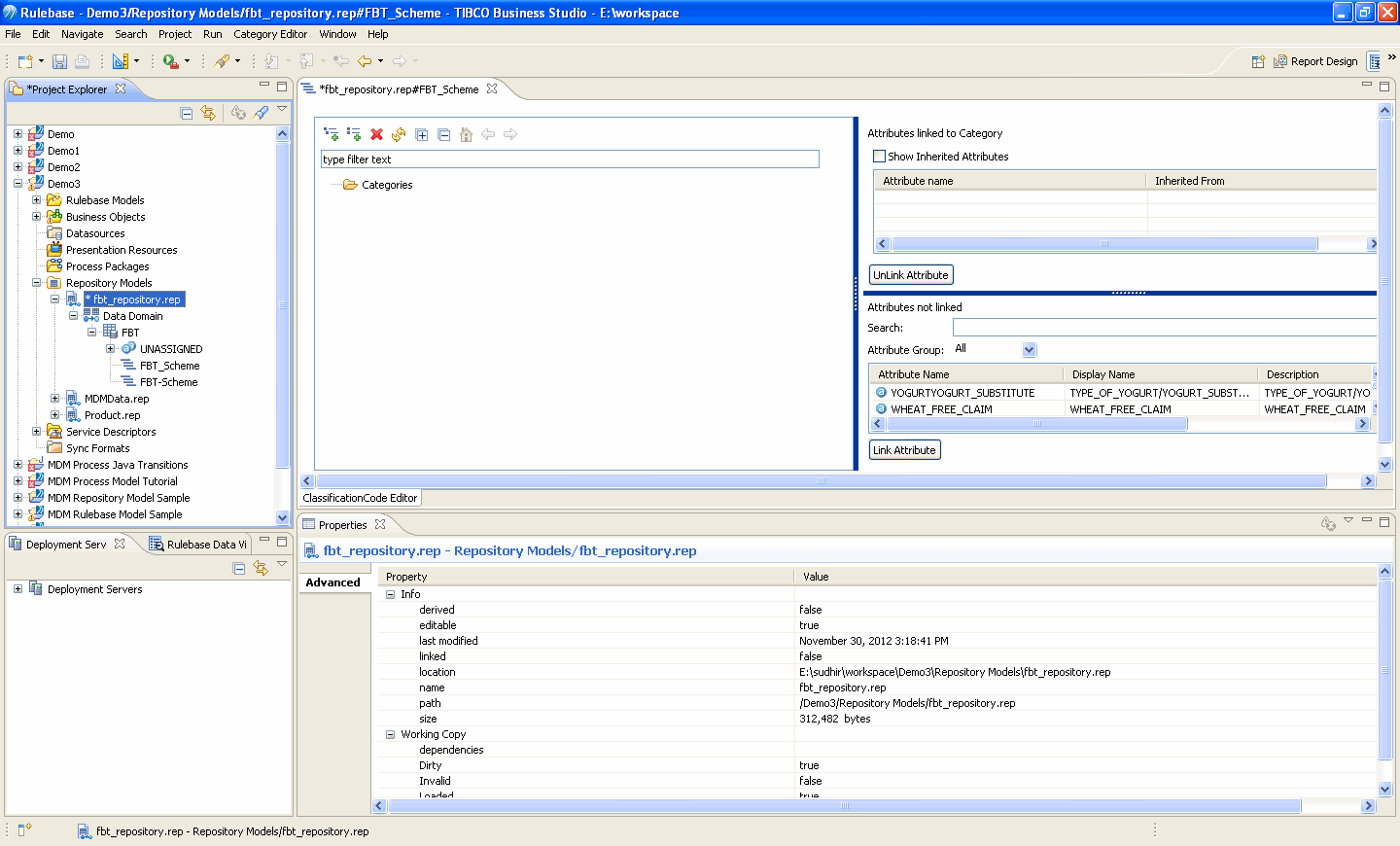Click collapse-all icon in Deployment Servers view
The width and height of the screenshot is (1400, 846).
[239, 568]
